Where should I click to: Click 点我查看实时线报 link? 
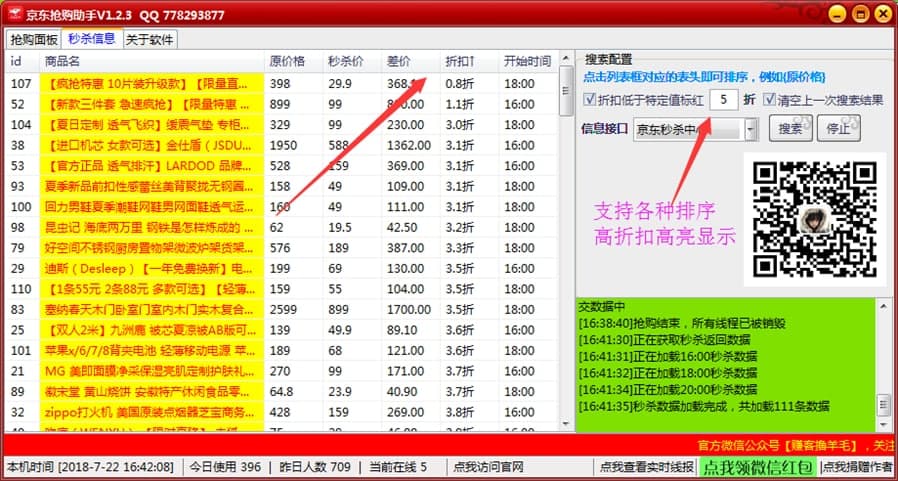pos(647,467)
